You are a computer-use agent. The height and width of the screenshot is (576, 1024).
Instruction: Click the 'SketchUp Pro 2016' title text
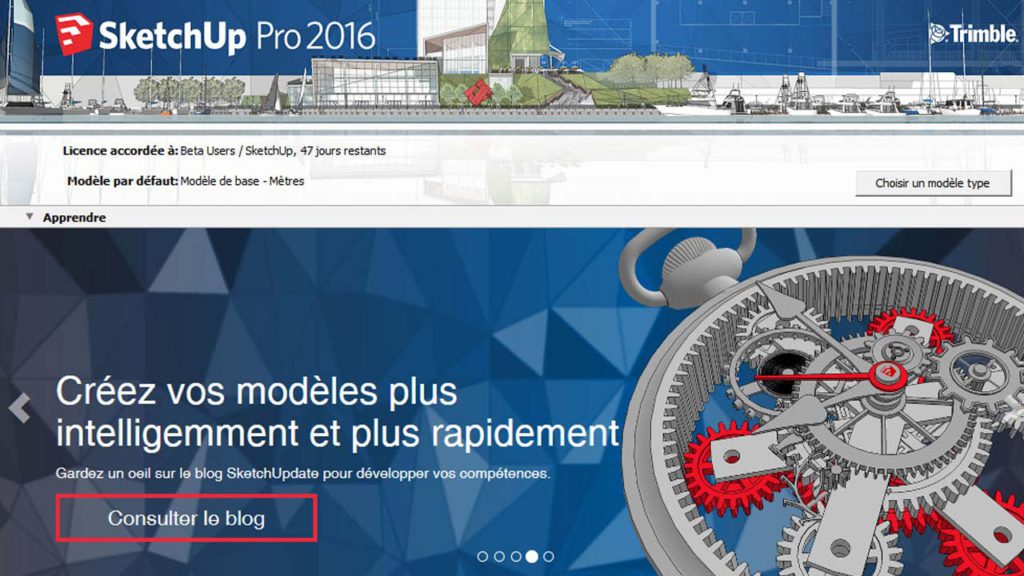click(x=237, y=37)
